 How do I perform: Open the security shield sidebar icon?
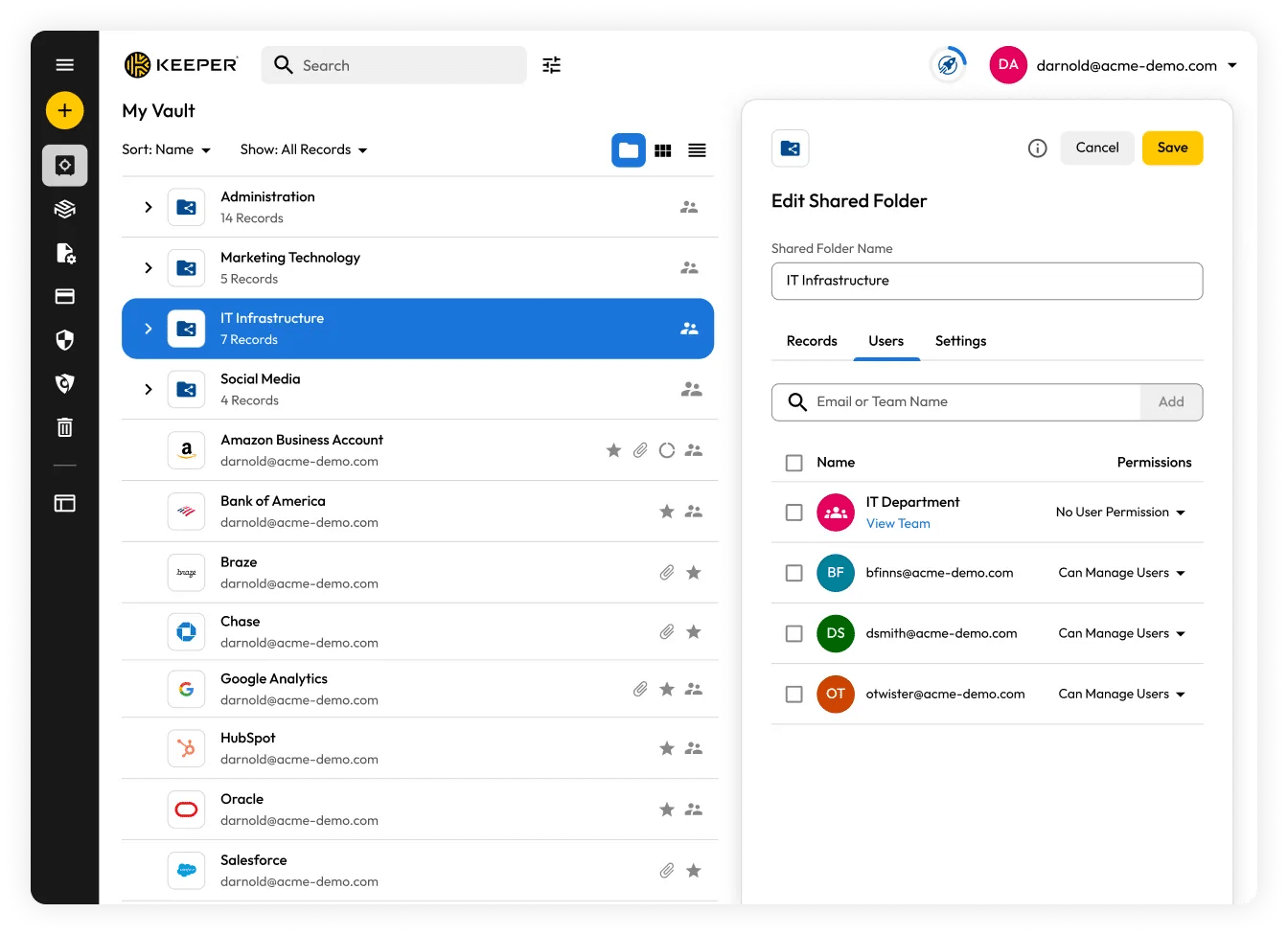[64, 340]
